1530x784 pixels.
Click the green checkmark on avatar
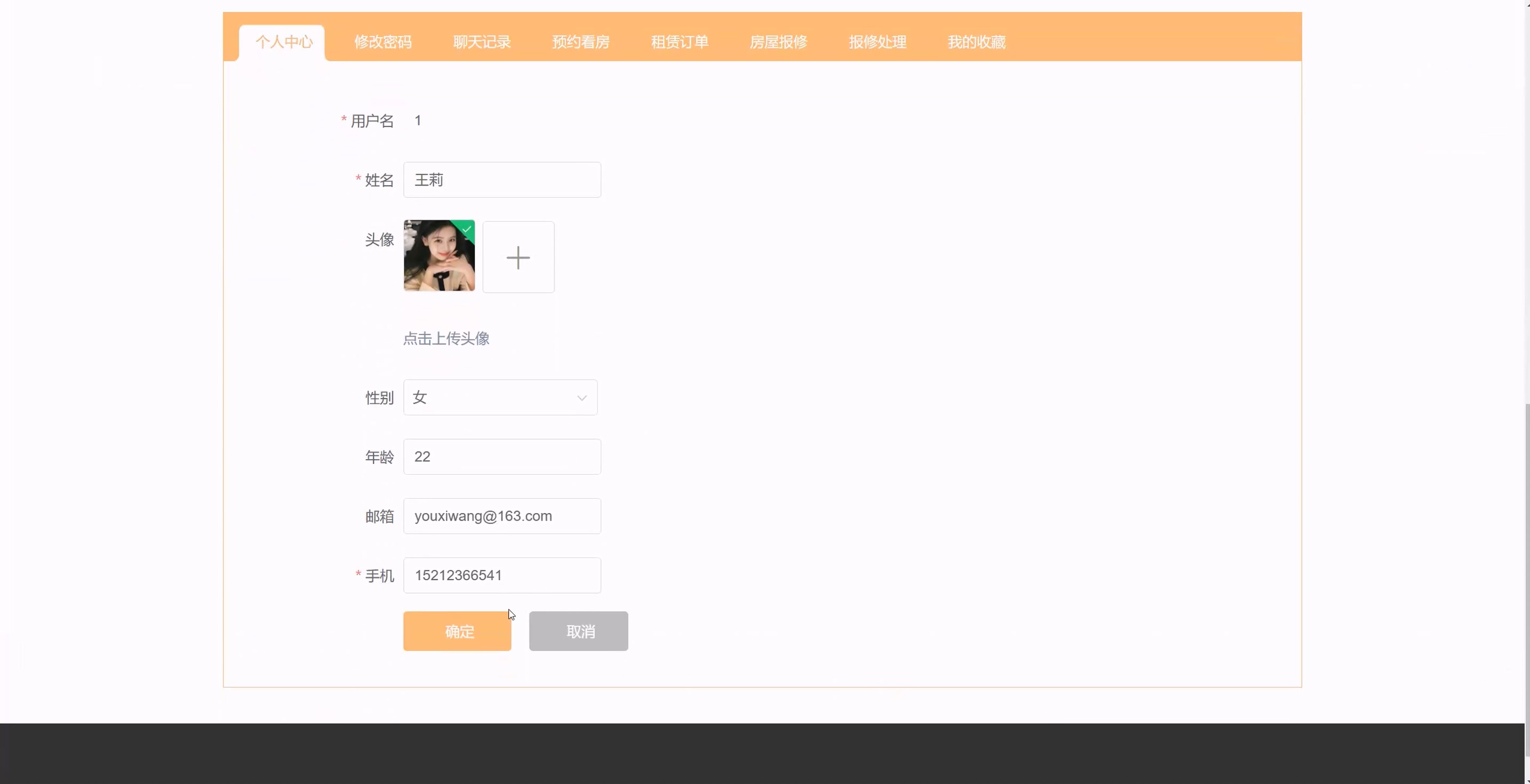click(467, 229)
